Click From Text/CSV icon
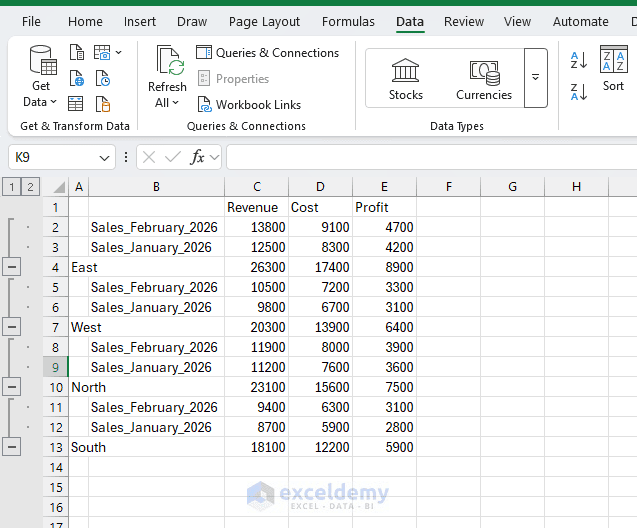 (x=76, y=52)
